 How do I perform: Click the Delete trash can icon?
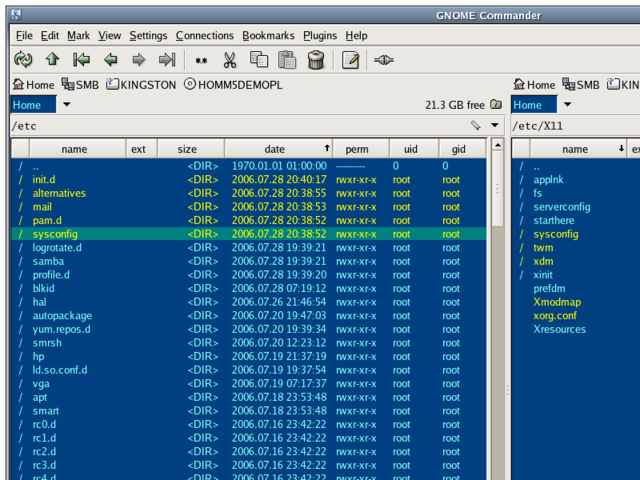coord(316,60)
